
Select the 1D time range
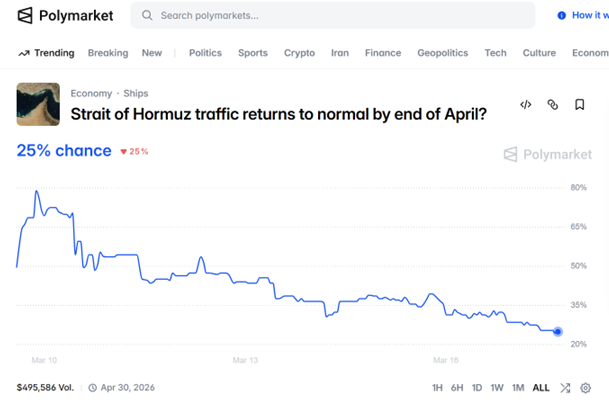(x=477, y=388)
